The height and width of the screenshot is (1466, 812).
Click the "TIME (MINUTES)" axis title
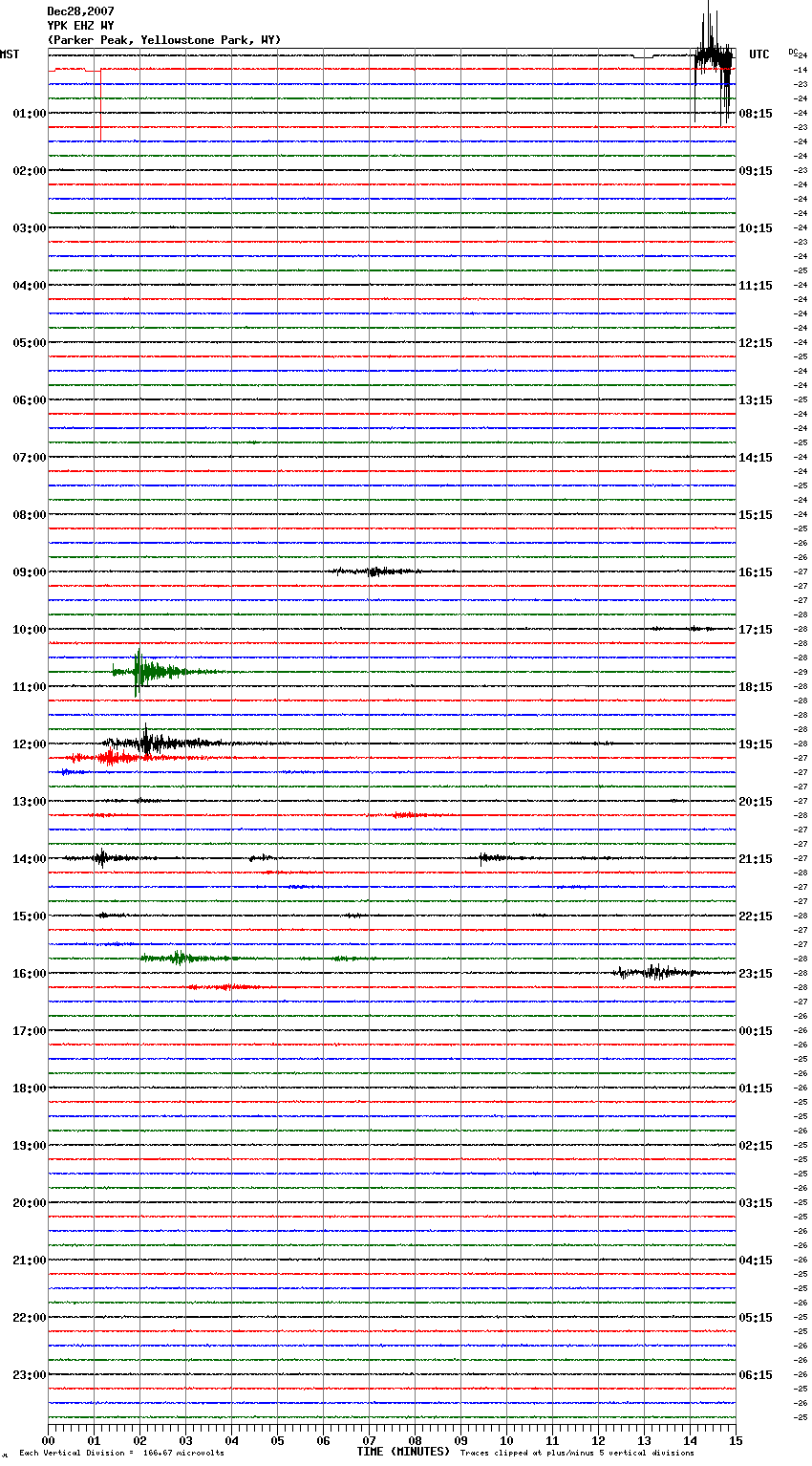[403, 1452]
